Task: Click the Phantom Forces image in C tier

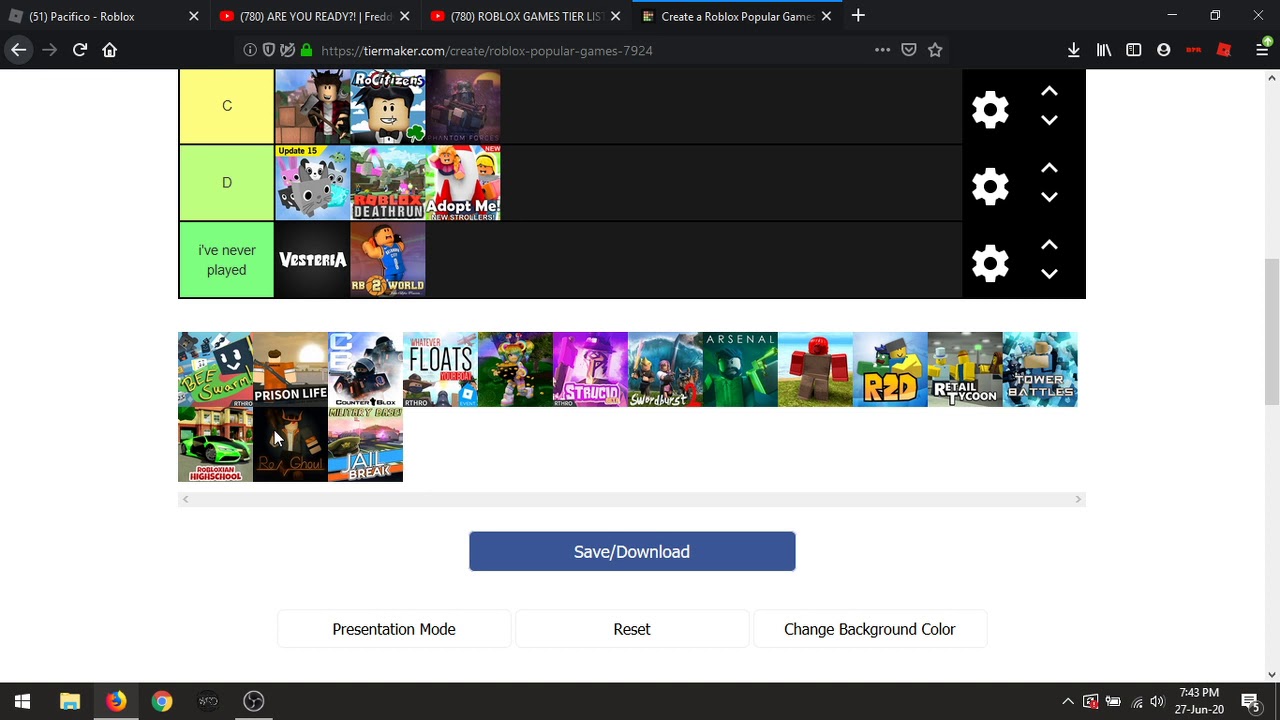Action: click(463, 106)
